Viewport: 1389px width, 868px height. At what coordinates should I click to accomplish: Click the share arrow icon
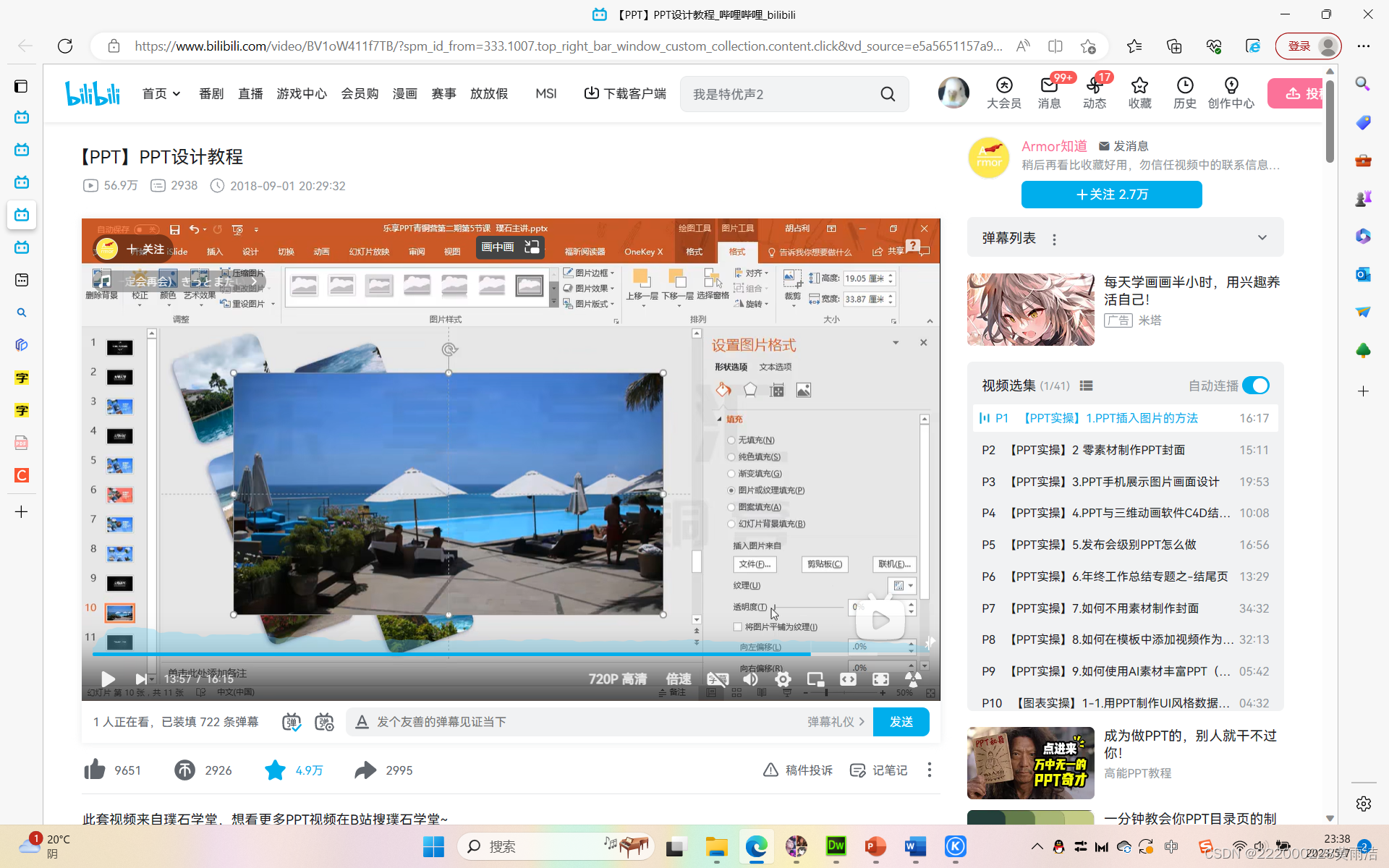point(365,770)
